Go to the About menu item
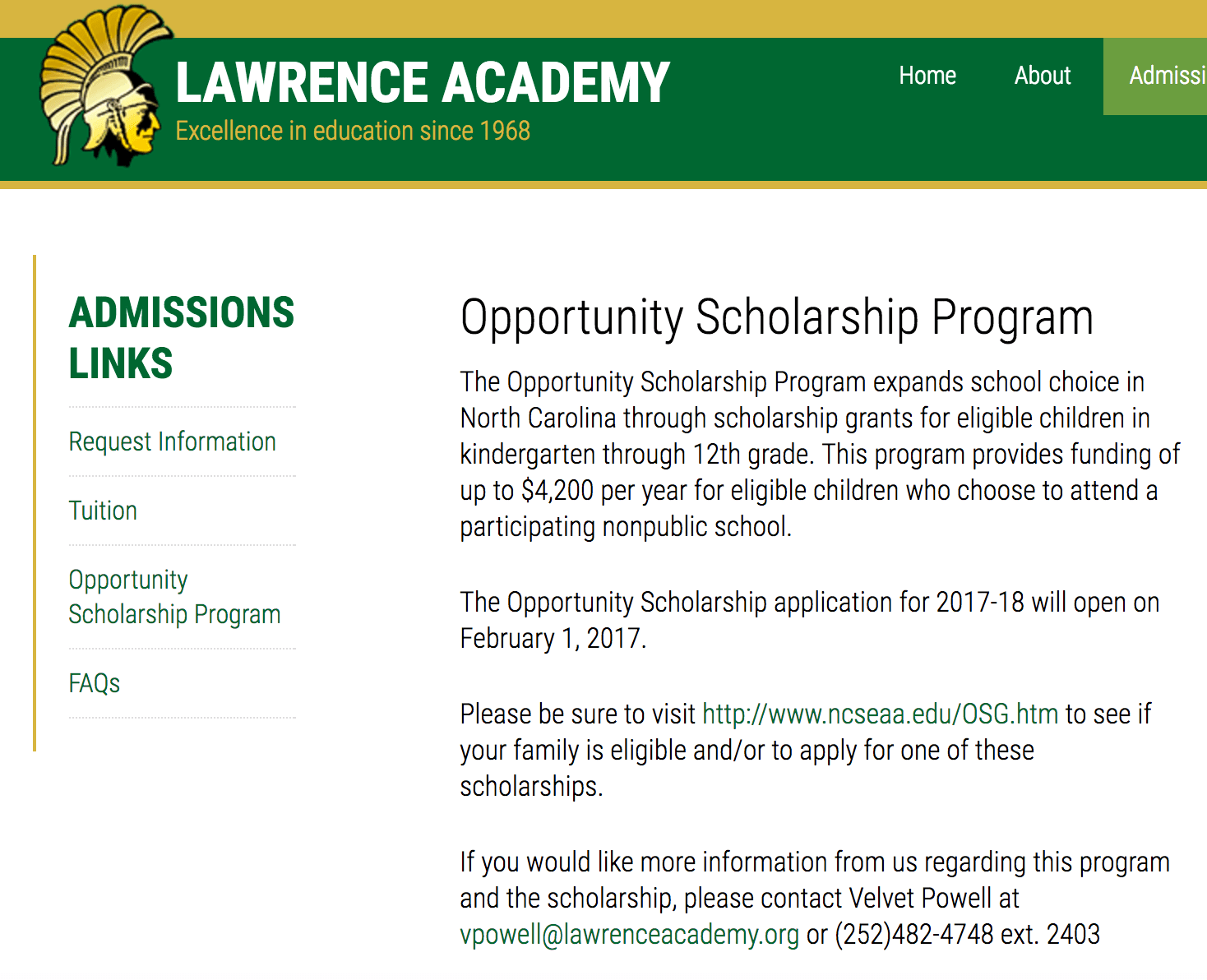The image size is (1207, 980). pos(1042,76)
